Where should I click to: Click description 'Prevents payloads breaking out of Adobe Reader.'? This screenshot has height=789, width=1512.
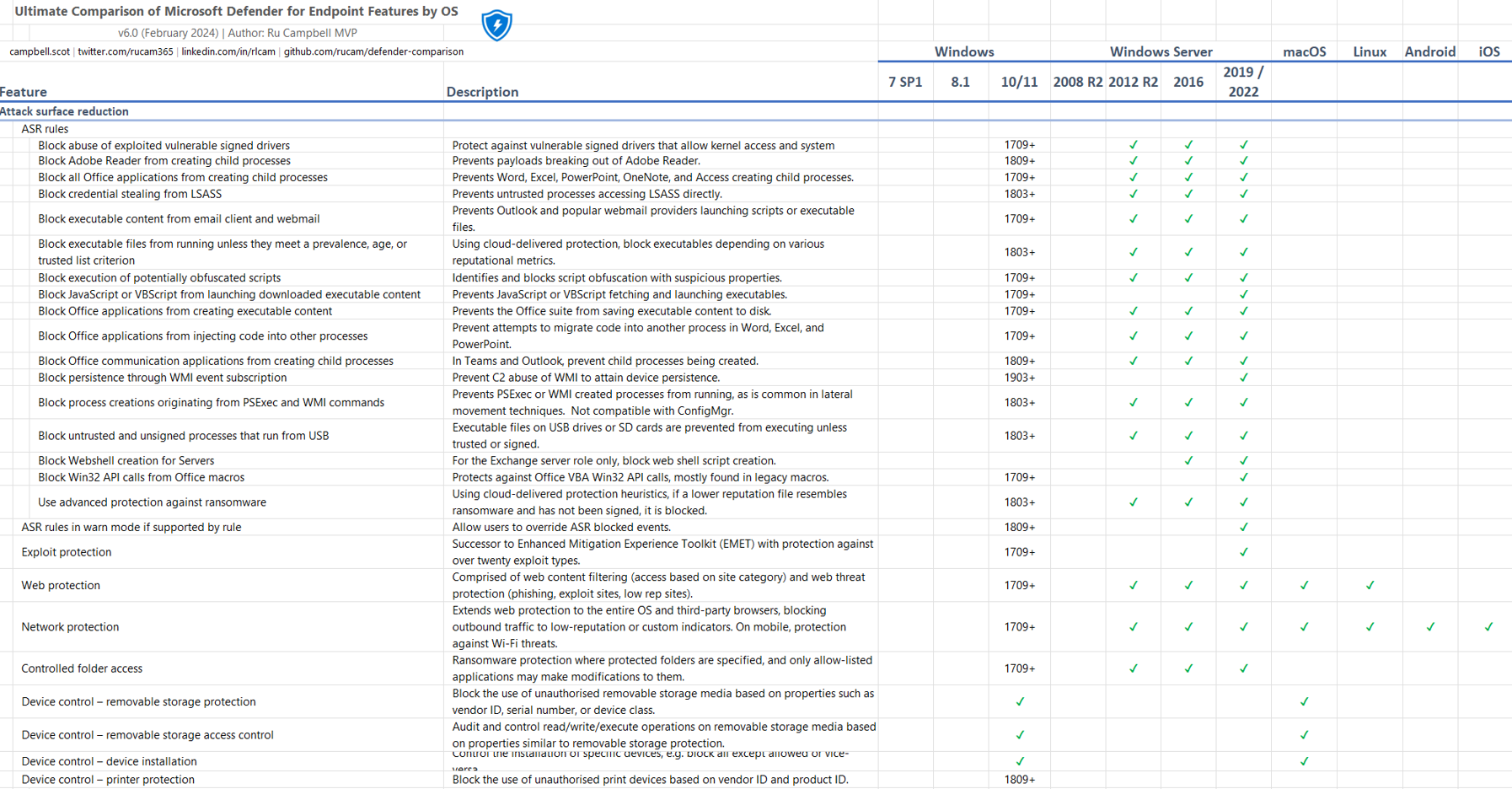pyautogui.click(x=576, y=161)
